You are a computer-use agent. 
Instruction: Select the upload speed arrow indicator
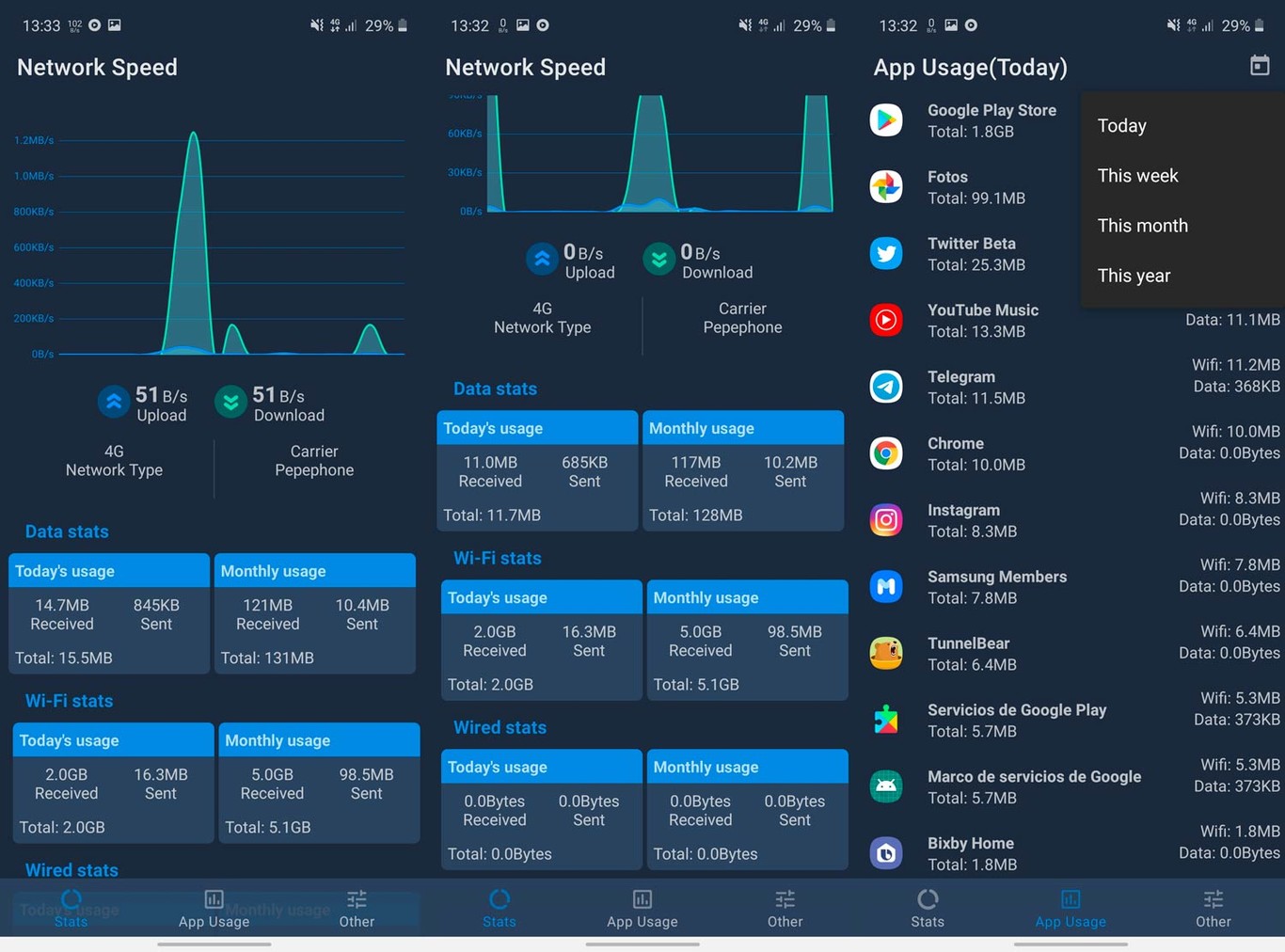(541, 259)
